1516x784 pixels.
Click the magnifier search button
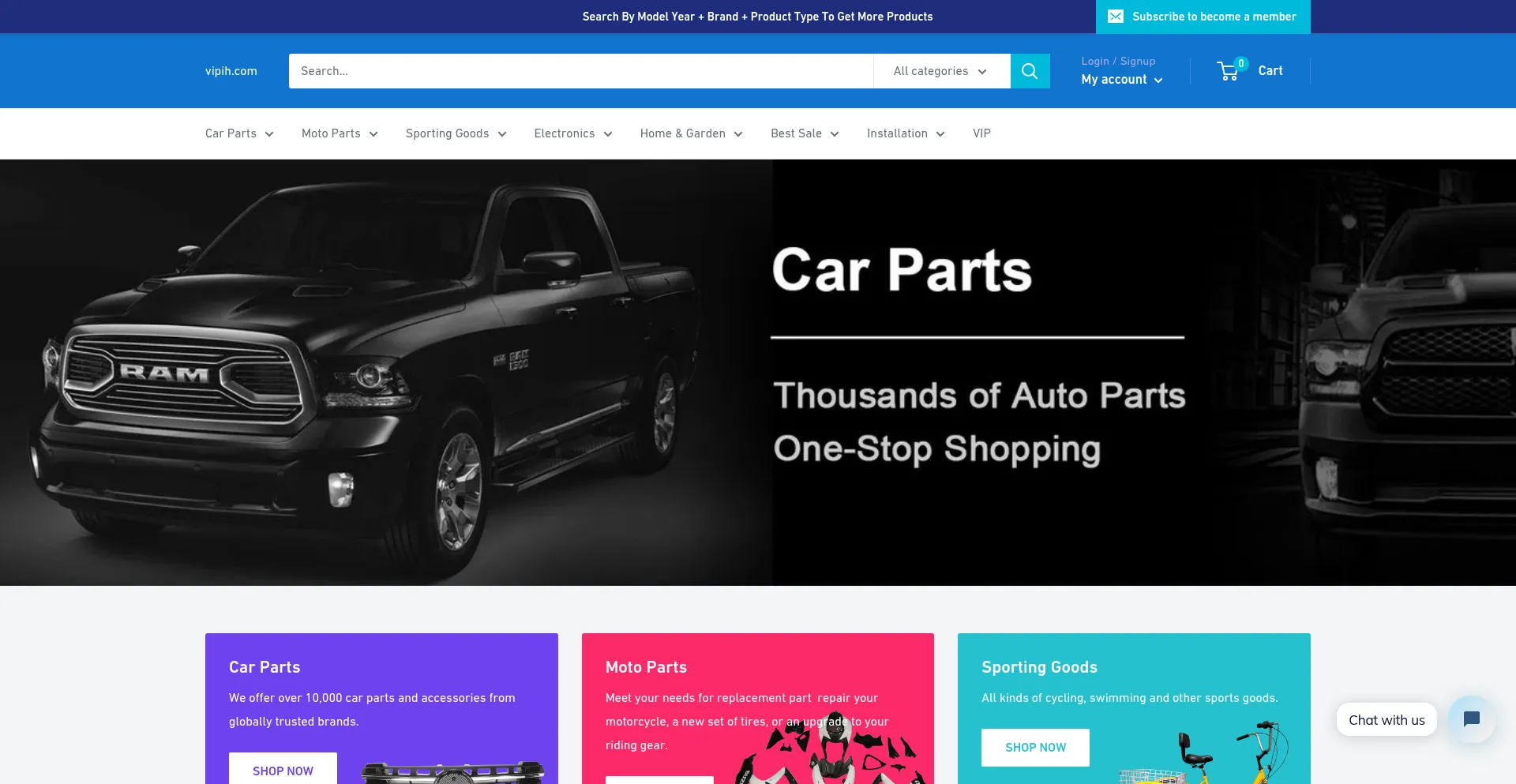pos(1030,71)
